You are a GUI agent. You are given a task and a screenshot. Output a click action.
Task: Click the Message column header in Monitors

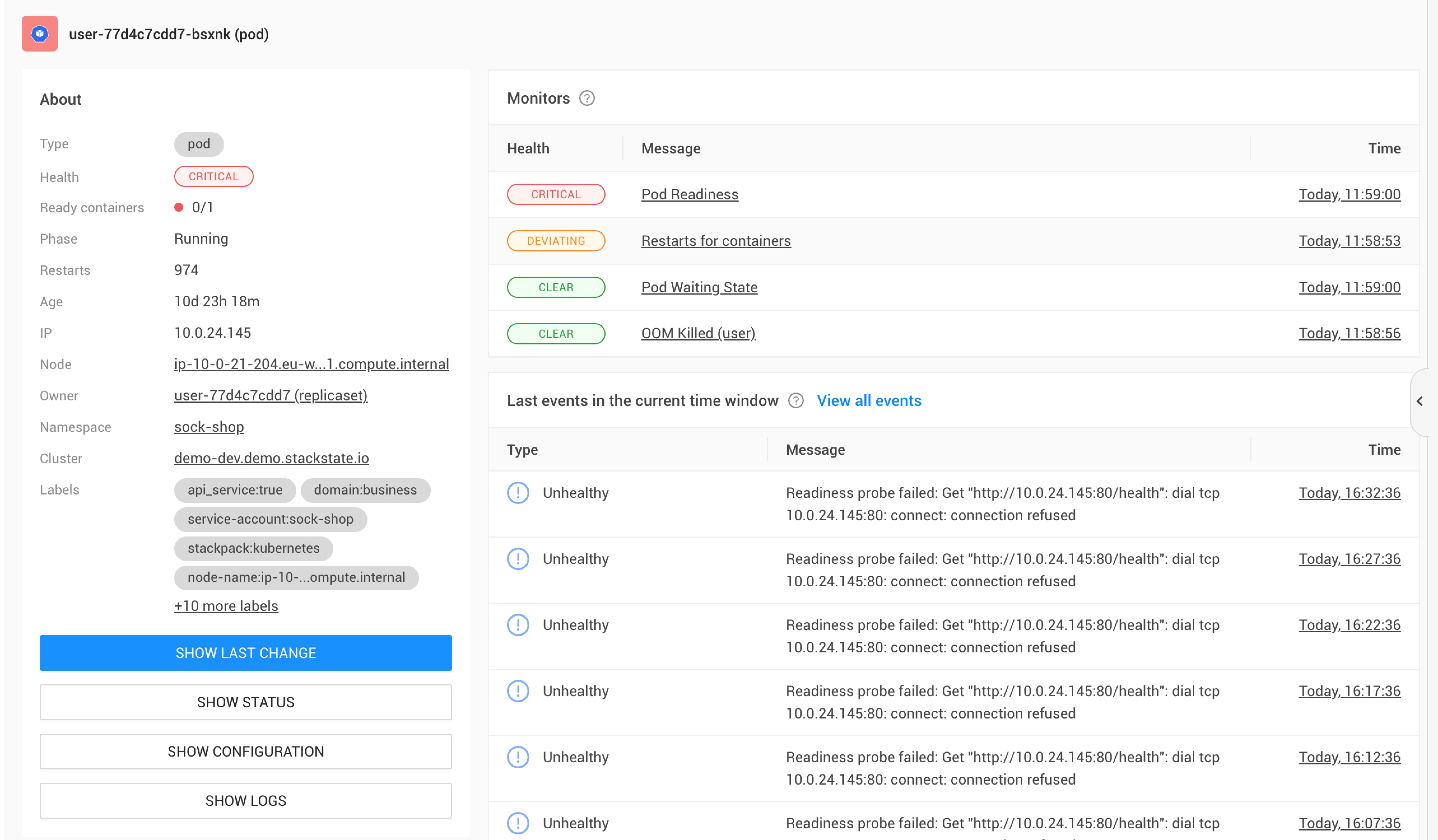coord(671,148)
